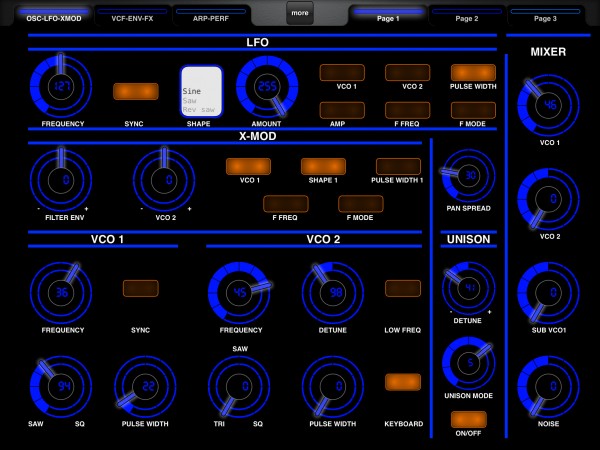Toggle X-MOD Shape 1 destination
600x450 pixels.
(323, 166)
